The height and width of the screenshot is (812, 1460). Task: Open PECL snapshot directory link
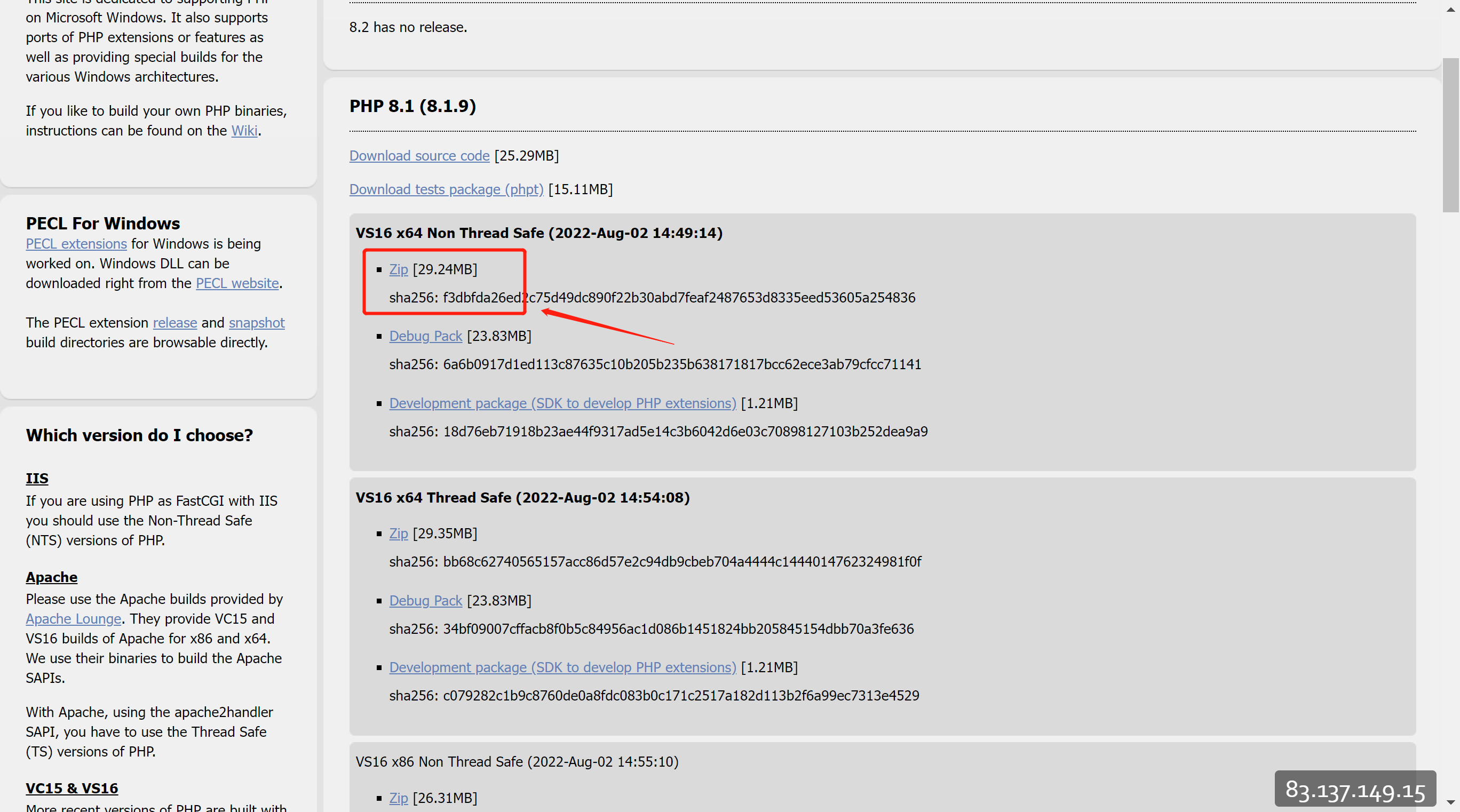coord(256,322)
